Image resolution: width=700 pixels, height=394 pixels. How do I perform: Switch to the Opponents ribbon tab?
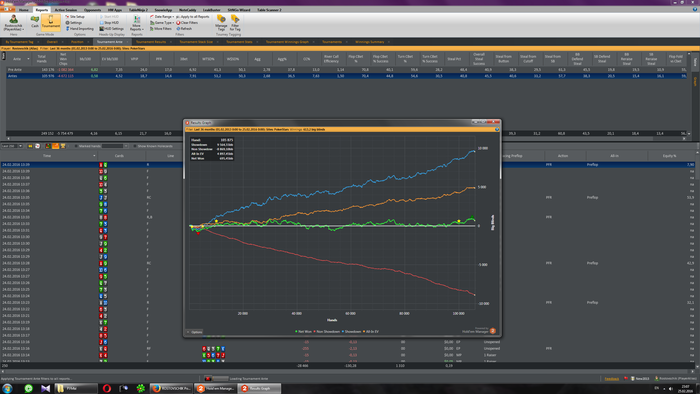(x=92, y=9)
